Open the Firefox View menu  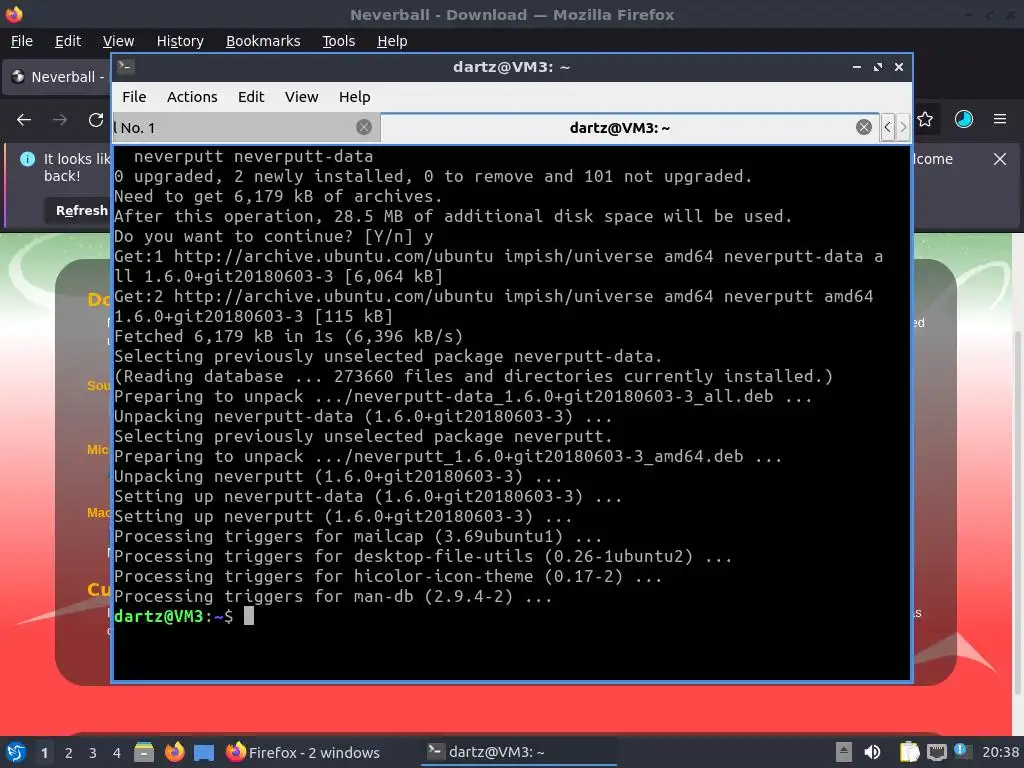pos(118,41)
